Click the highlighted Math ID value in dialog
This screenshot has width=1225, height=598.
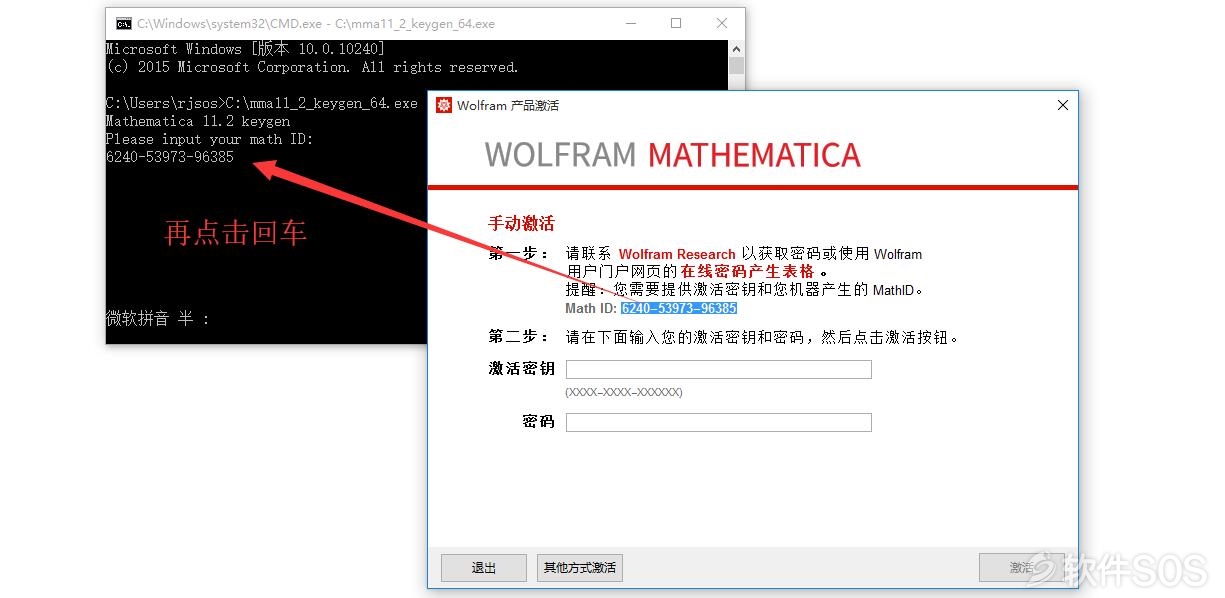point(679,308)
